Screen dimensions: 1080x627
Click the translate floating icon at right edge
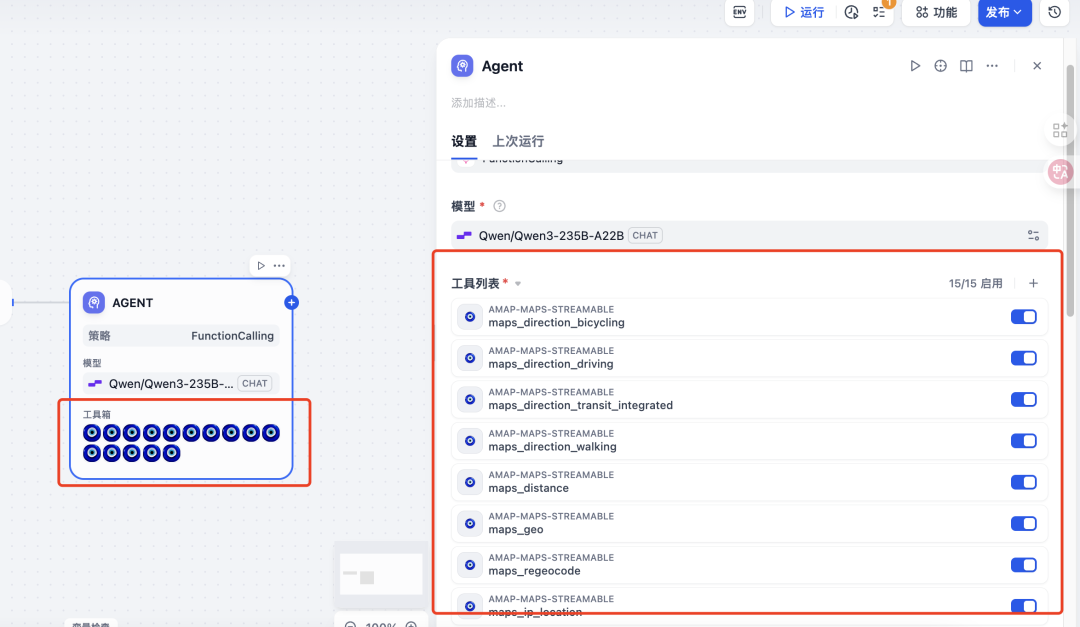click(x=1060, y=171)
